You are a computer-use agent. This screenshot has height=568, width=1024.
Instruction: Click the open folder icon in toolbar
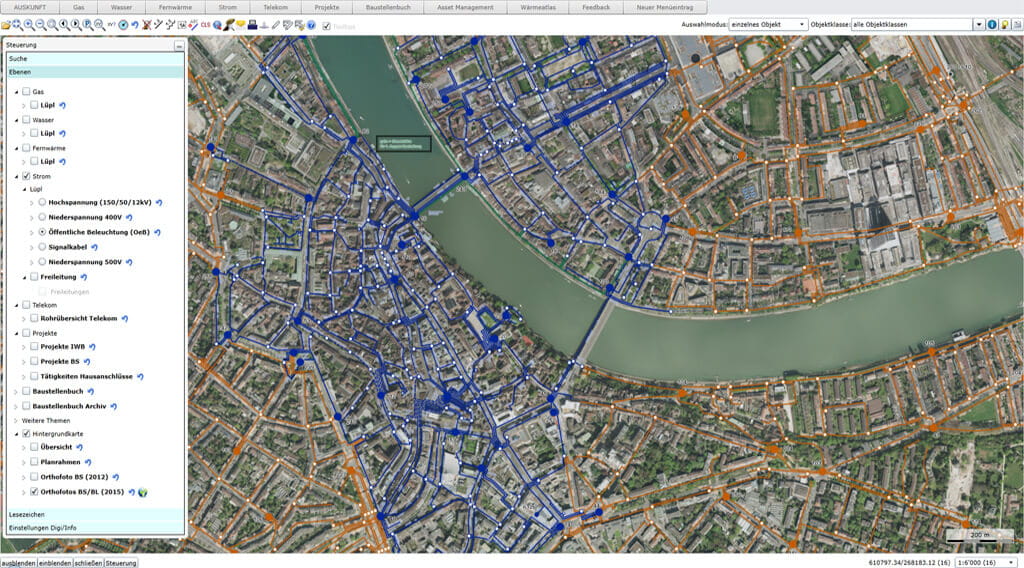6,24
